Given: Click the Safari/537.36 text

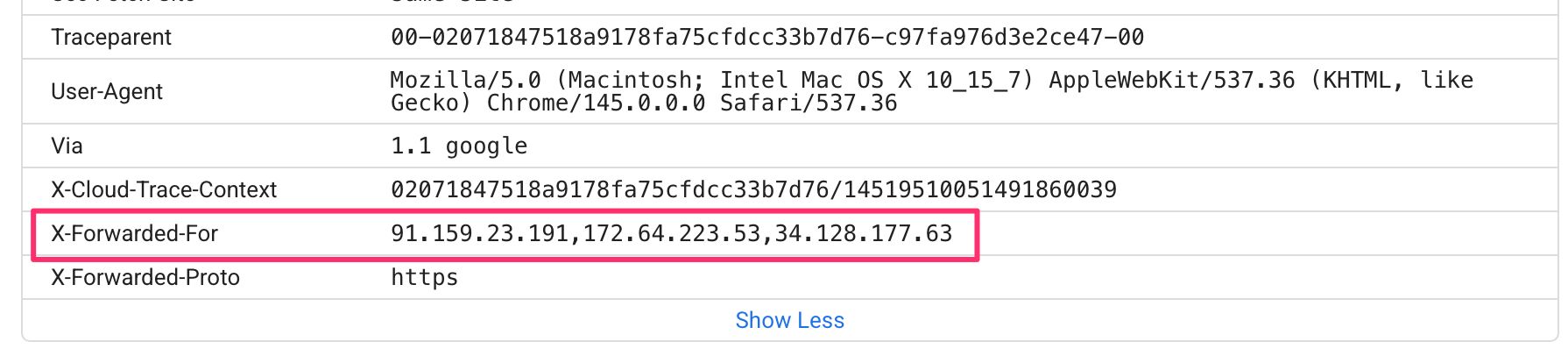Looking at the screenshot, I should pyautogui.click(x=809, y=103).
